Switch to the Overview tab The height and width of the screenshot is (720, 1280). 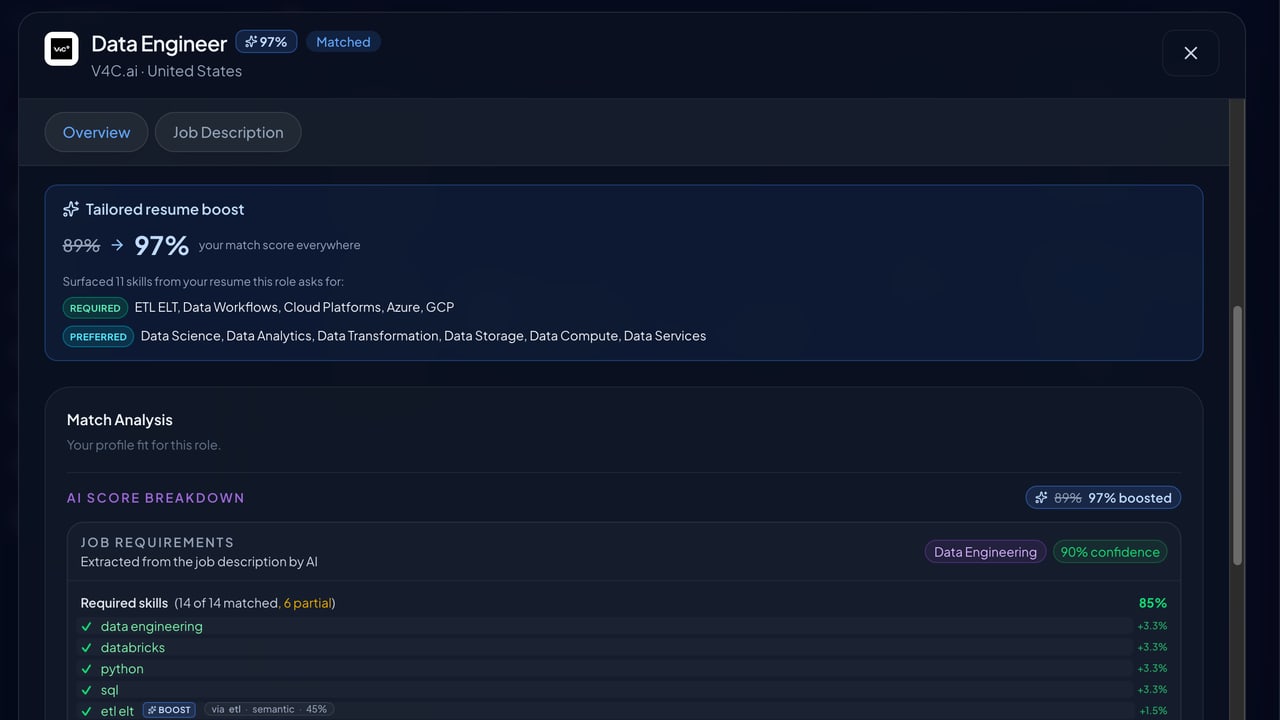pyautogui.click(x=96, y=132)
